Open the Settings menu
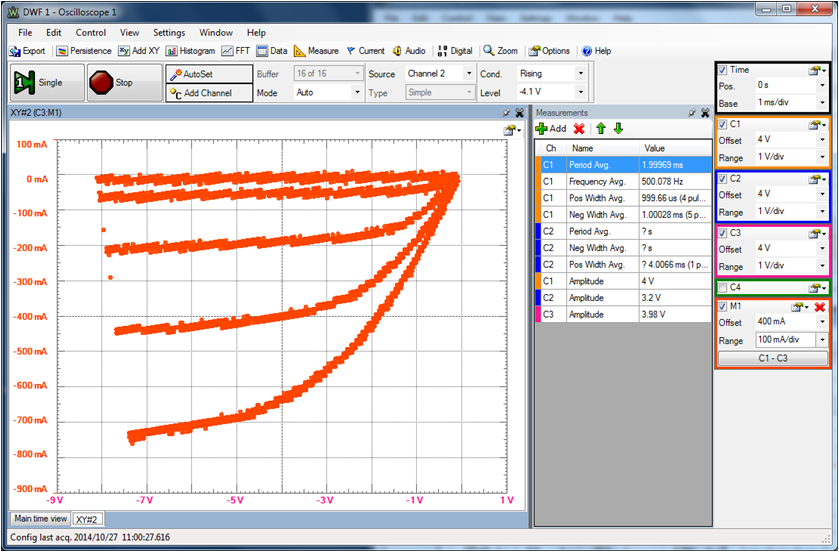 169,32
